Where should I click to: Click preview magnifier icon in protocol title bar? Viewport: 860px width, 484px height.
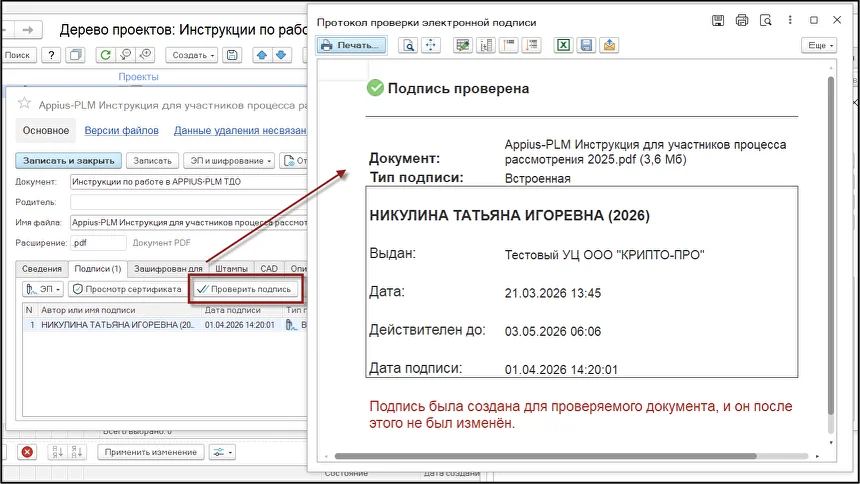pyautogui.click(x=766, y=20)
